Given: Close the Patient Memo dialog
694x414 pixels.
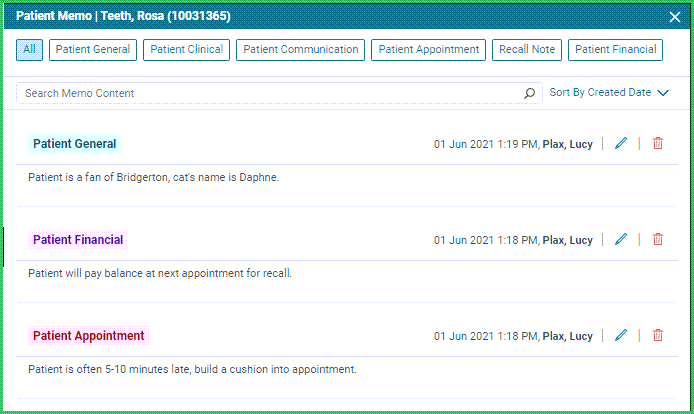Looking at the screenshot, I should point(675,17).
